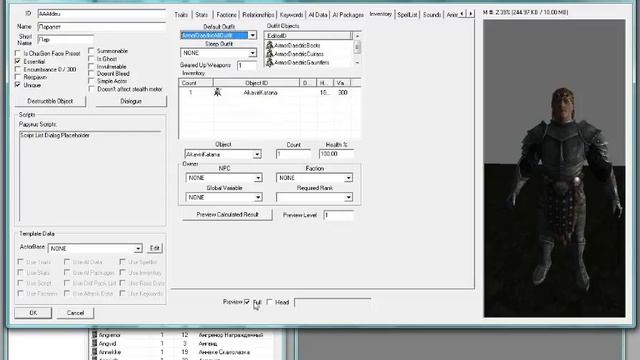Toggle the Encumbrance checkbox
This screenshot has width=640, height=360.
pyautogui.click(x=18, y=69)
